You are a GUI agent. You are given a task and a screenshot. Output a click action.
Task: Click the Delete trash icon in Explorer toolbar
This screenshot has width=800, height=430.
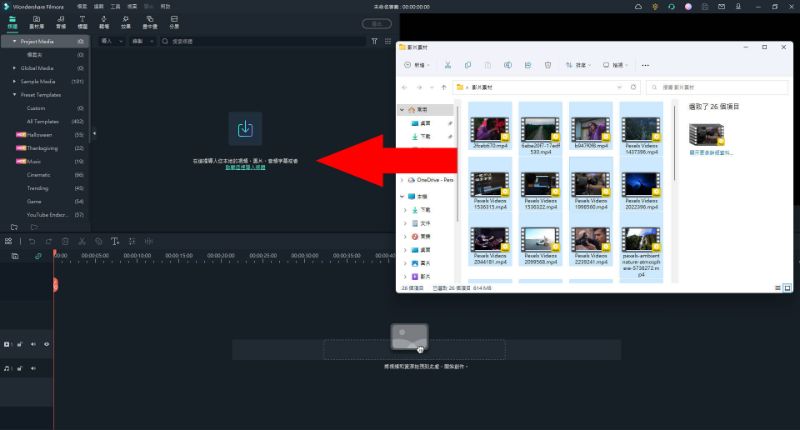[547, 65]
